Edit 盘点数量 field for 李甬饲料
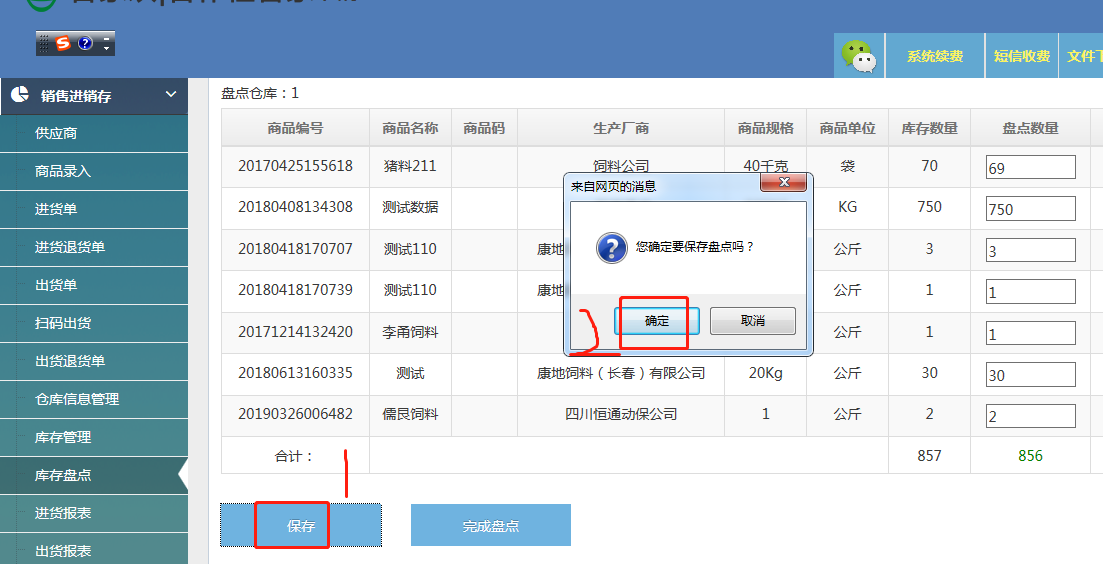 [x=1031, y=333]
